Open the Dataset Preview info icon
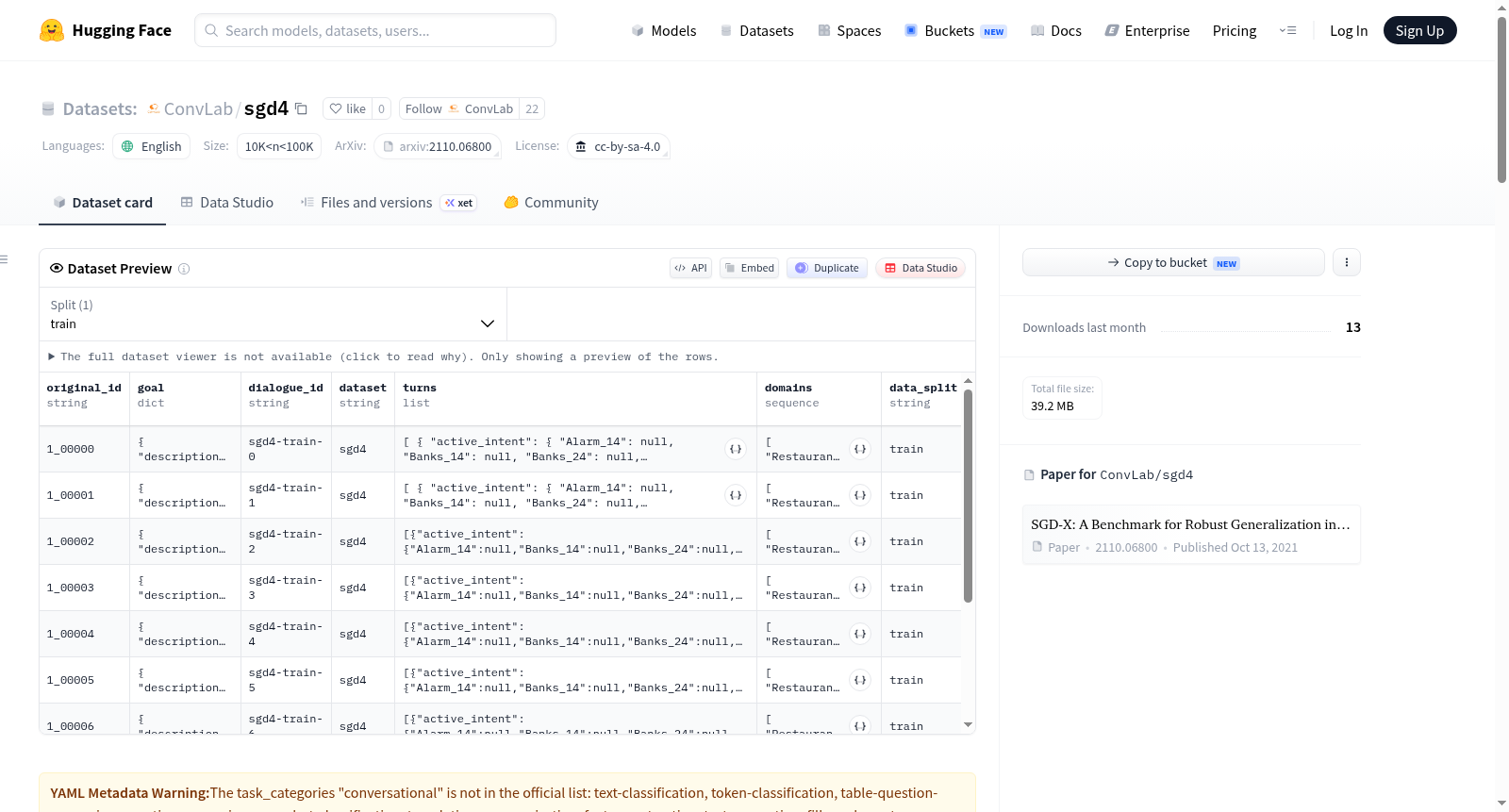The image size is (1509, 812). click(x=184, y=269)
